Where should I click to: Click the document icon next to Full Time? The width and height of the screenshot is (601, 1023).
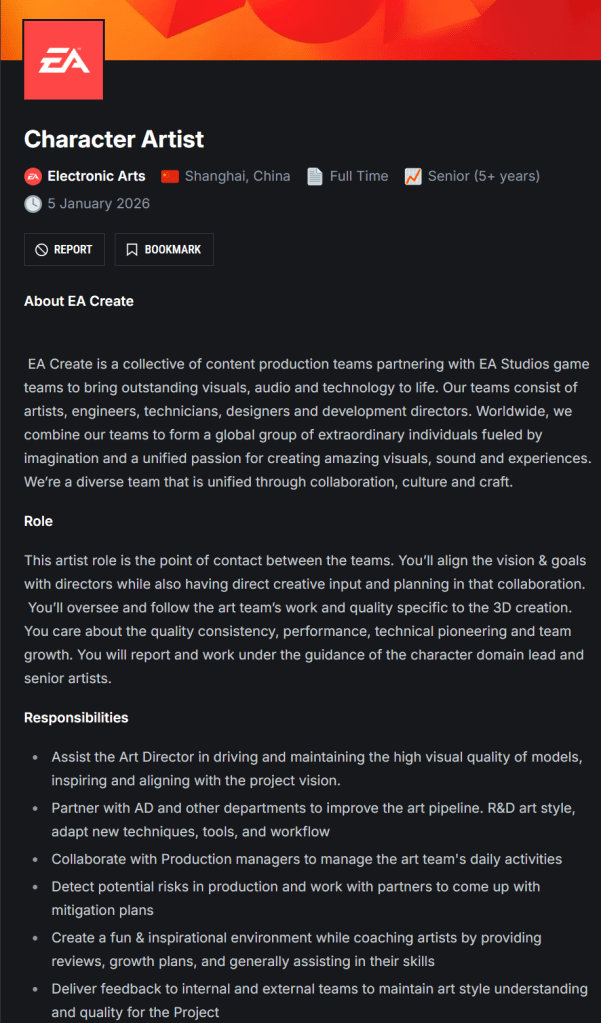coord(314,176)
